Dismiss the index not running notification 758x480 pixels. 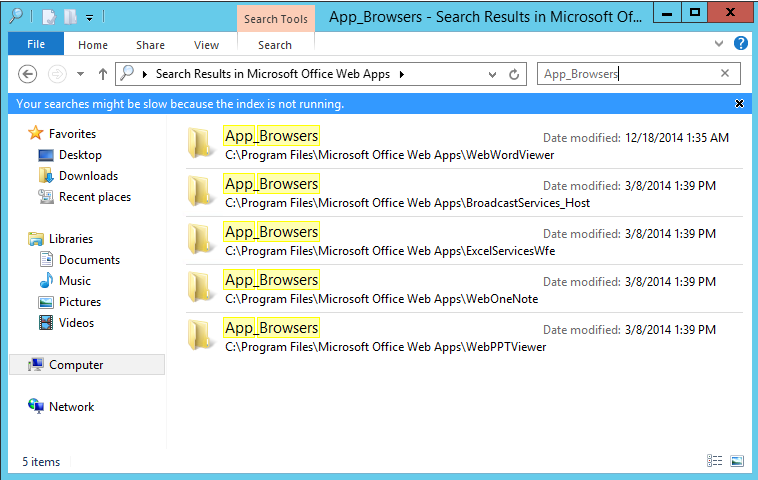click(x=739, y=103)
